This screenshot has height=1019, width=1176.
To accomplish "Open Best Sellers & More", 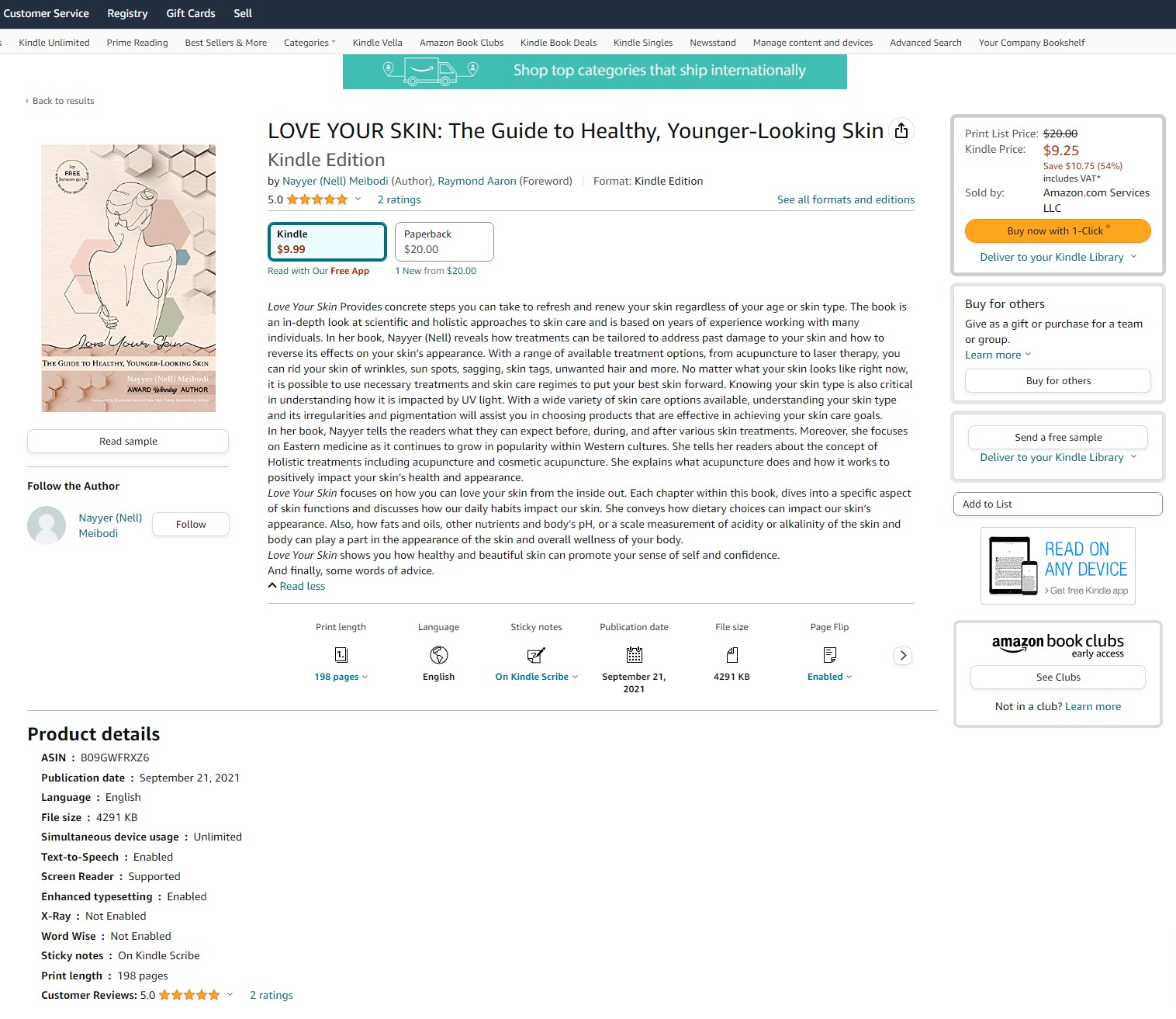I will tap(226, 43).
